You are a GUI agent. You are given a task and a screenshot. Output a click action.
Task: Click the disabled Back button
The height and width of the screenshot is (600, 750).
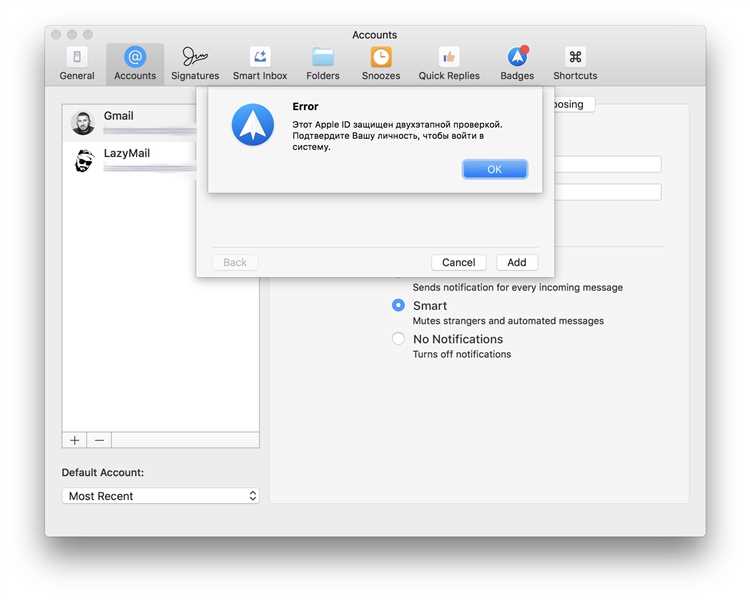point(235,262)
